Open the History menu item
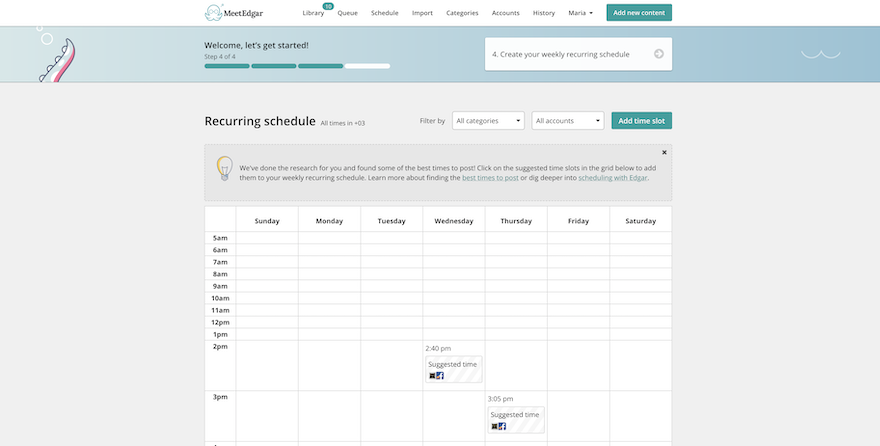 click(544, 13)
